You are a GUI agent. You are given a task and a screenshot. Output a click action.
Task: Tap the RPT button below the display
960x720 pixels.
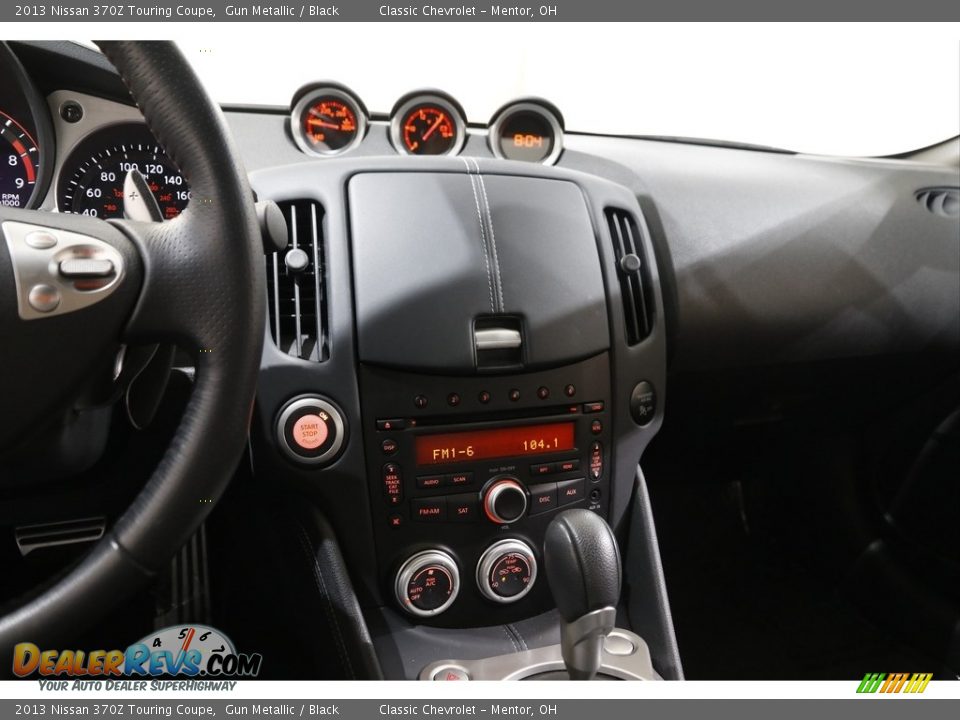click(x=542, y=470)
